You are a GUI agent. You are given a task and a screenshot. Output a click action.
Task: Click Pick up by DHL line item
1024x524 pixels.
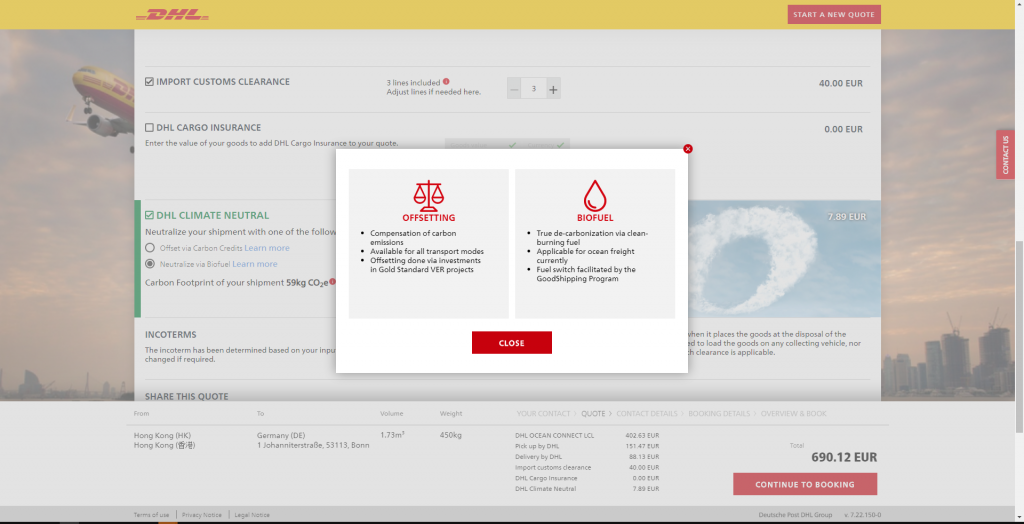(537, 446)
